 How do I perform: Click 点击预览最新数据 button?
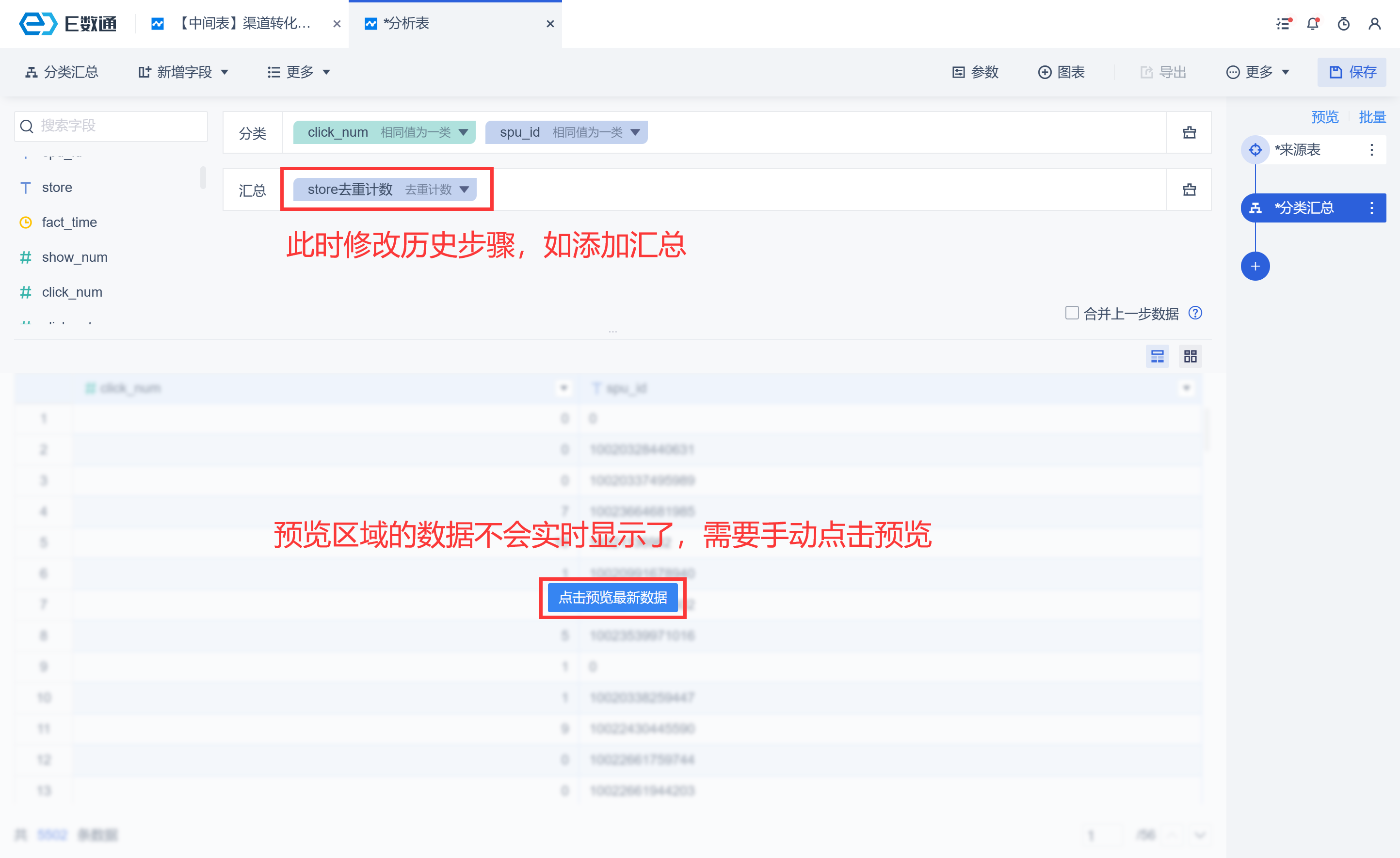(612, 597)
